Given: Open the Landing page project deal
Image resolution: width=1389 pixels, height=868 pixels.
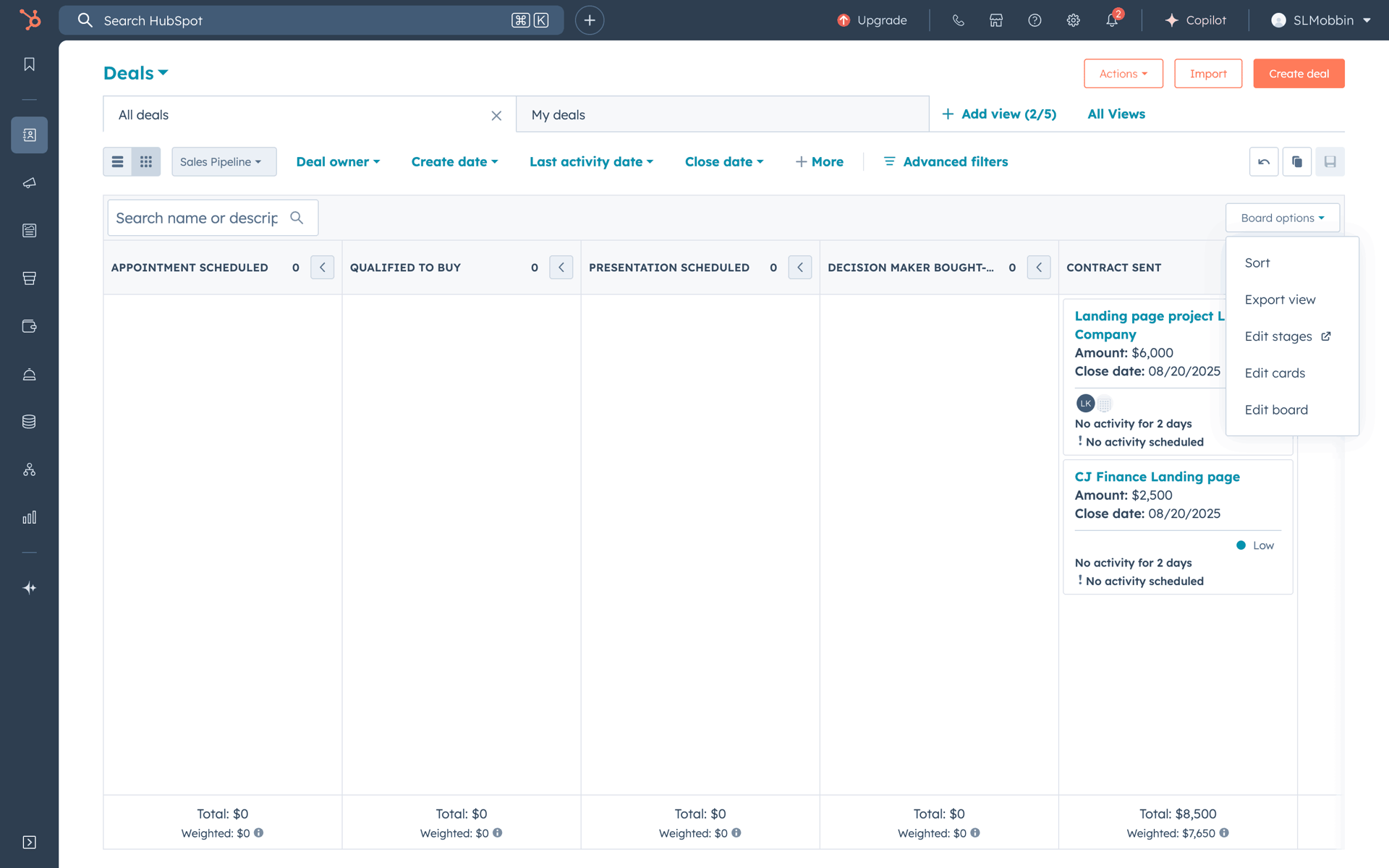Looking at the screenshot, I should point(1149,325).
